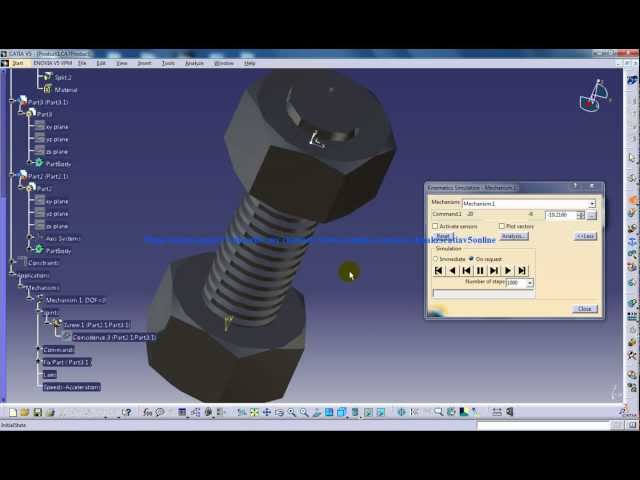Open the Analyze menu
Screen dimensions: 640x480
194,63
